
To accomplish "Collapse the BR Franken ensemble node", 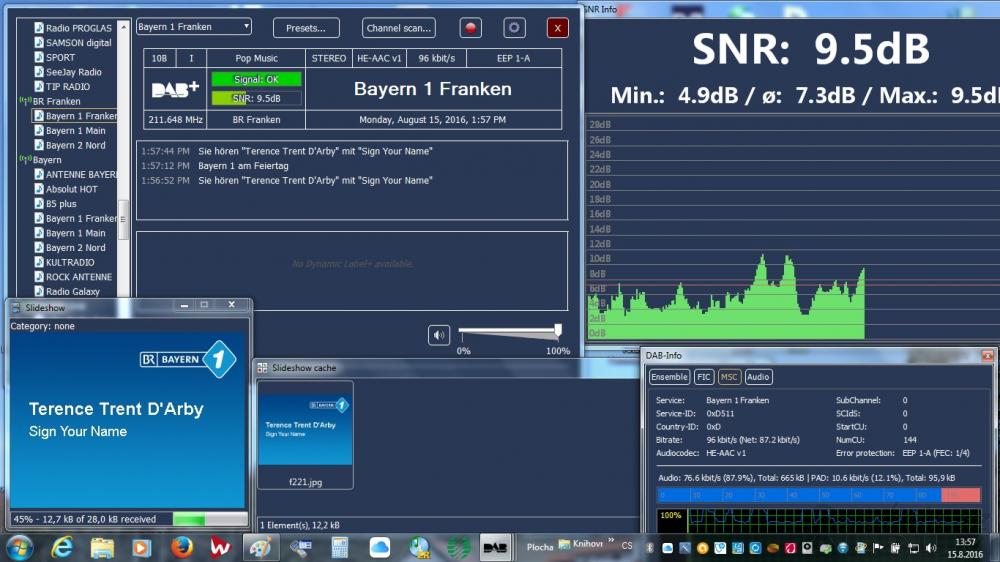I will (x=50, y=101).
